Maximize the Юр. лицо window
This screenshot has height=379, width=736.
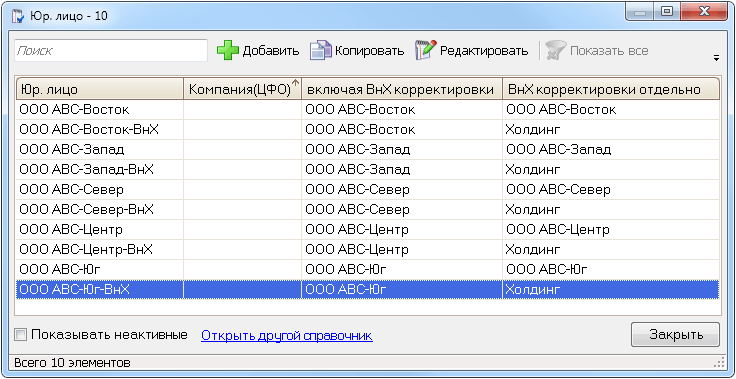click(x=667, y=13)
